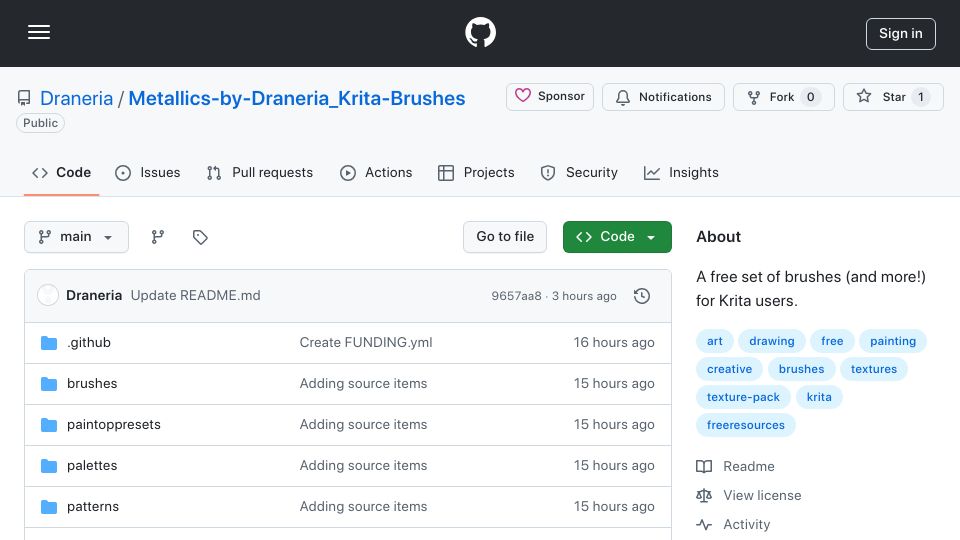Open the hamburger navigation menu
Viewport: 960px width, 540px height.
39,32
